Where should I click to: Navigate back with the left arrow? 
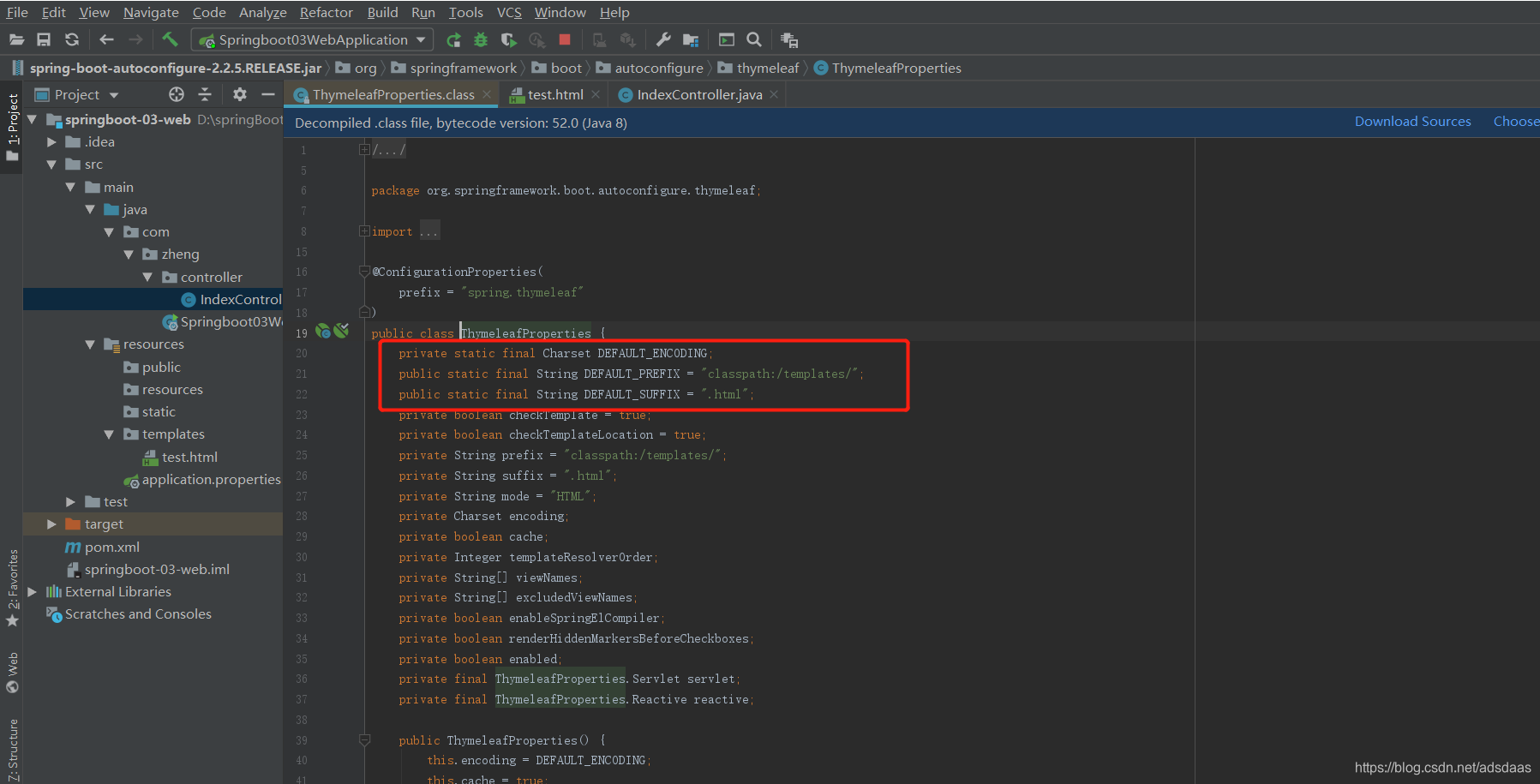106,39
